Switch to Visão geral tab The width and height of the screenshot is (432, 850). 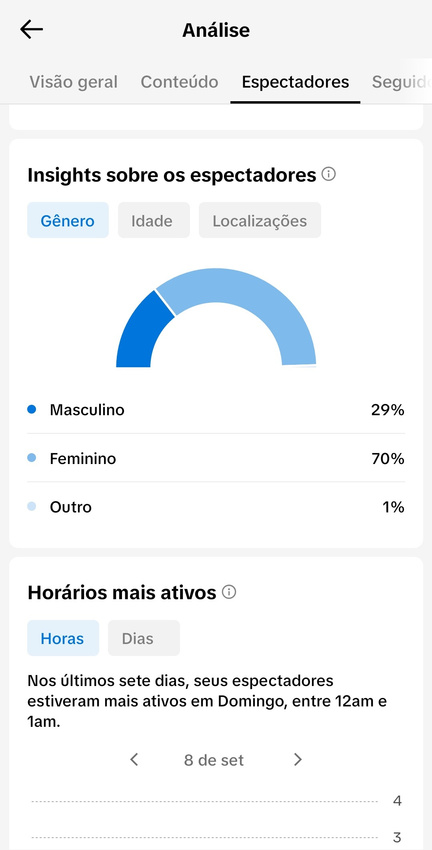point(73,82)
